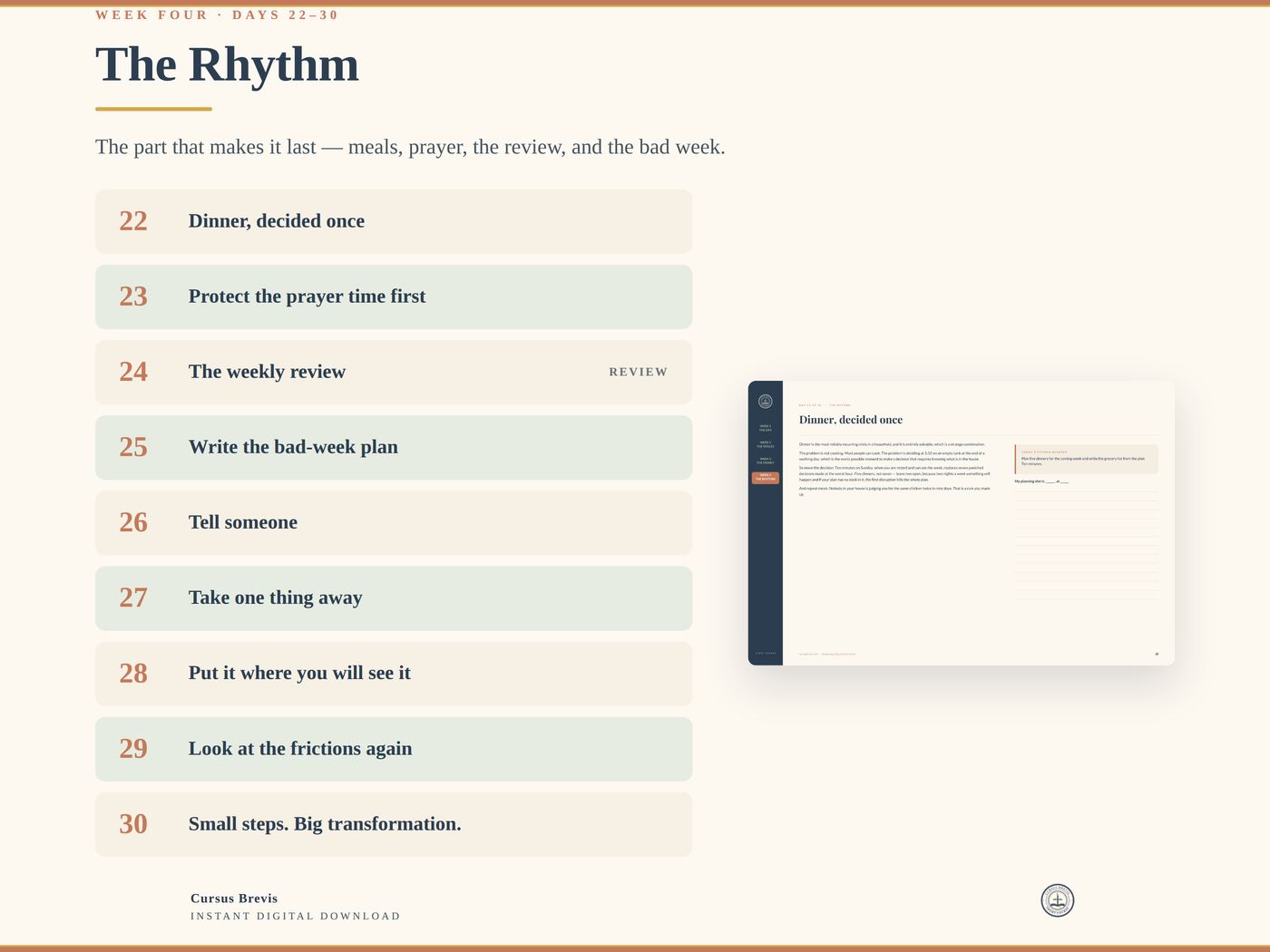The image size is (1270, 952).
Task: Open day 27 "Take one thing away"
Action: pos(394,597)
